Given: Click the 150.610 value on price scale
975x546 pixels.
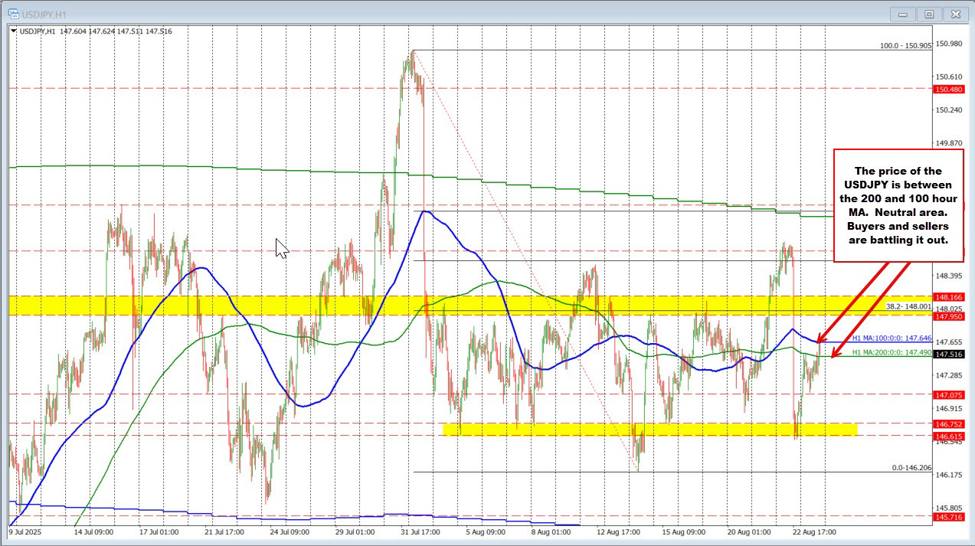Looking at the screenshot, I should (x=949, y=77).
